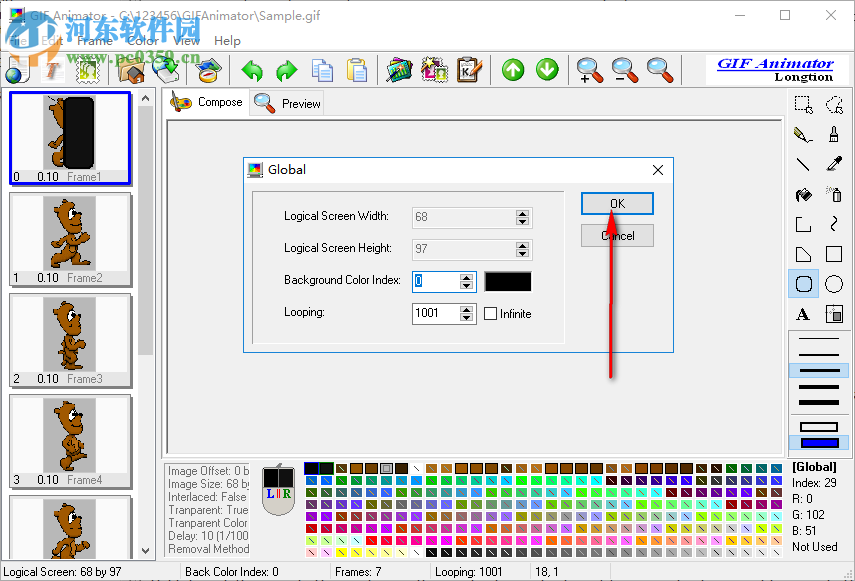Activate the Zoom In magnifier icon

click(x=589, y=70)
